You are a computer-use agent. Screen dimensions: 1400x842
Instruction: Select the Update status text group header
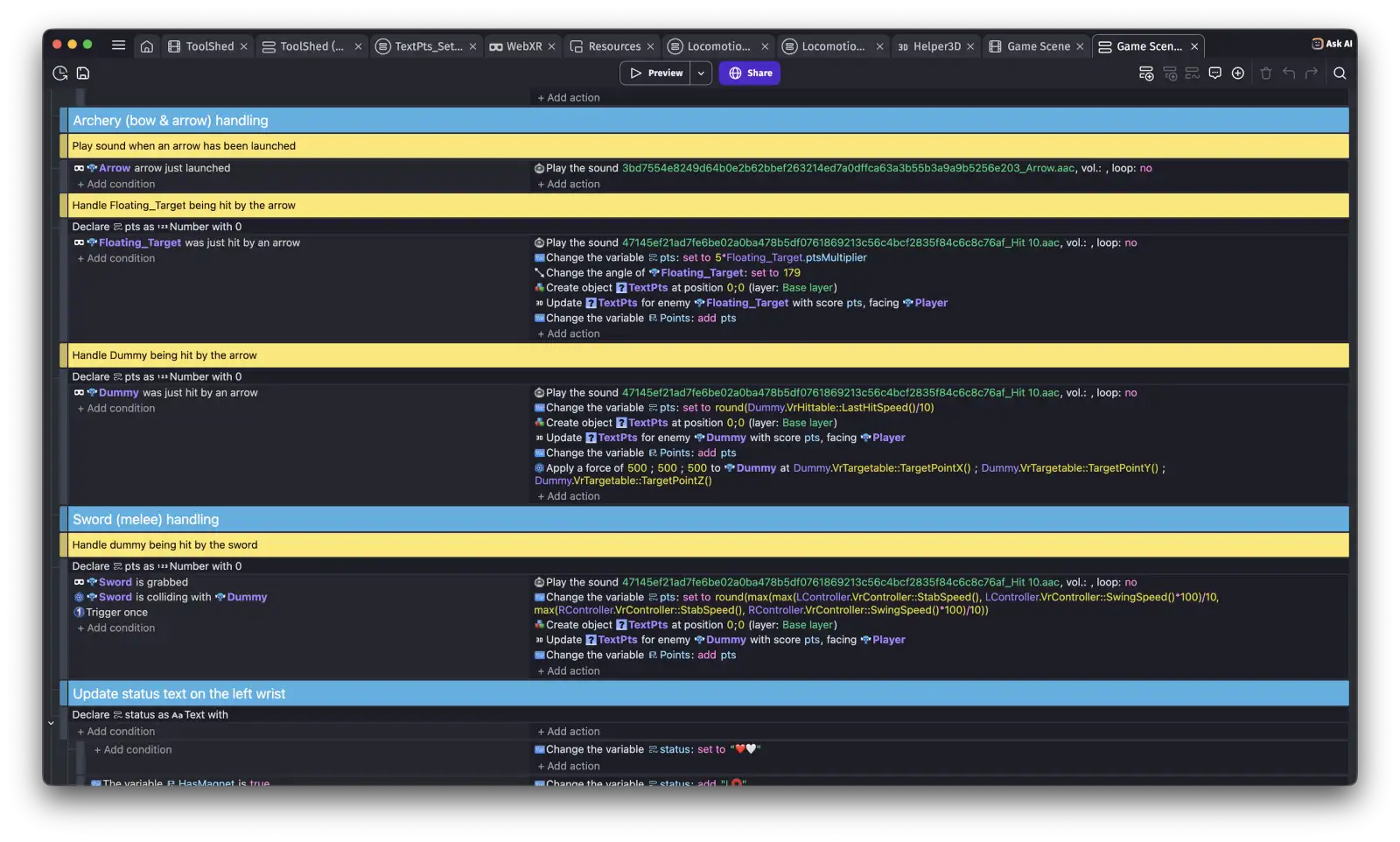(x=709, y=694)
